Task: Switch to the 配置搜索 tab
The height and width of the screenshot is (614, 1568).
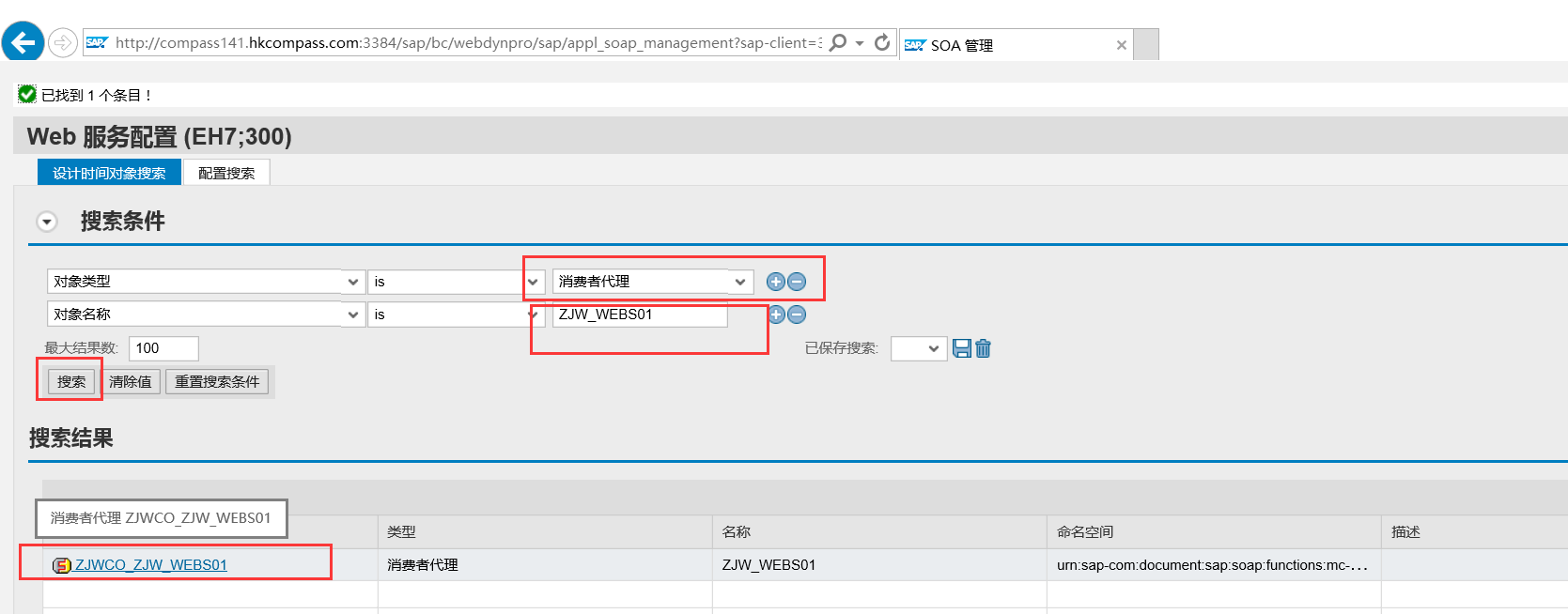Action: point(226,173)
